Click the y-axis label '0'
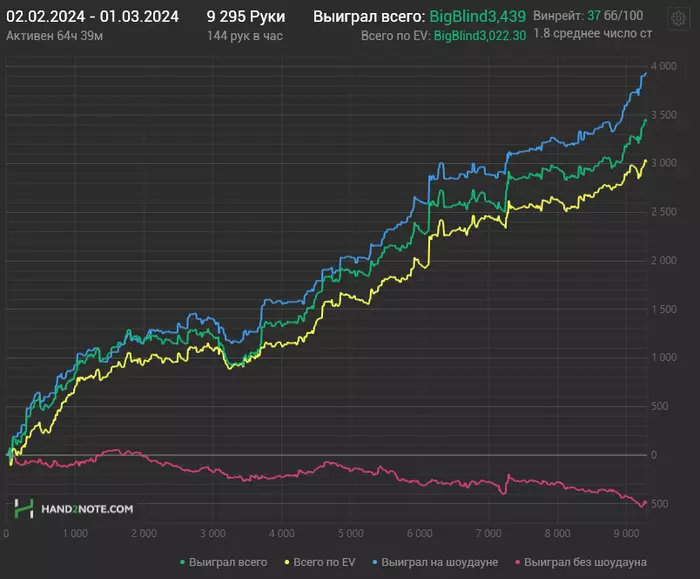The height and width of the screenshot is (579, 700). tap(654, 455)
